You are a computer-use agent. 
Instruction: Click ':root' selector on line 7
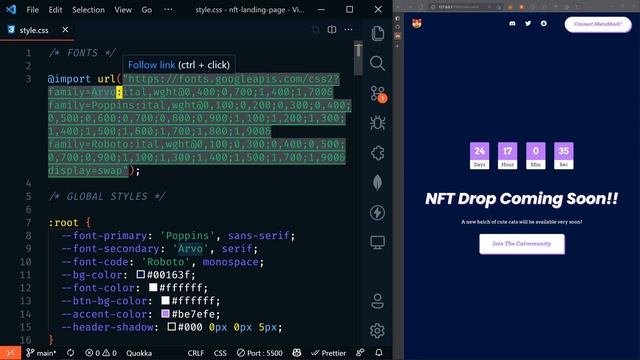[x=63, y=222]
